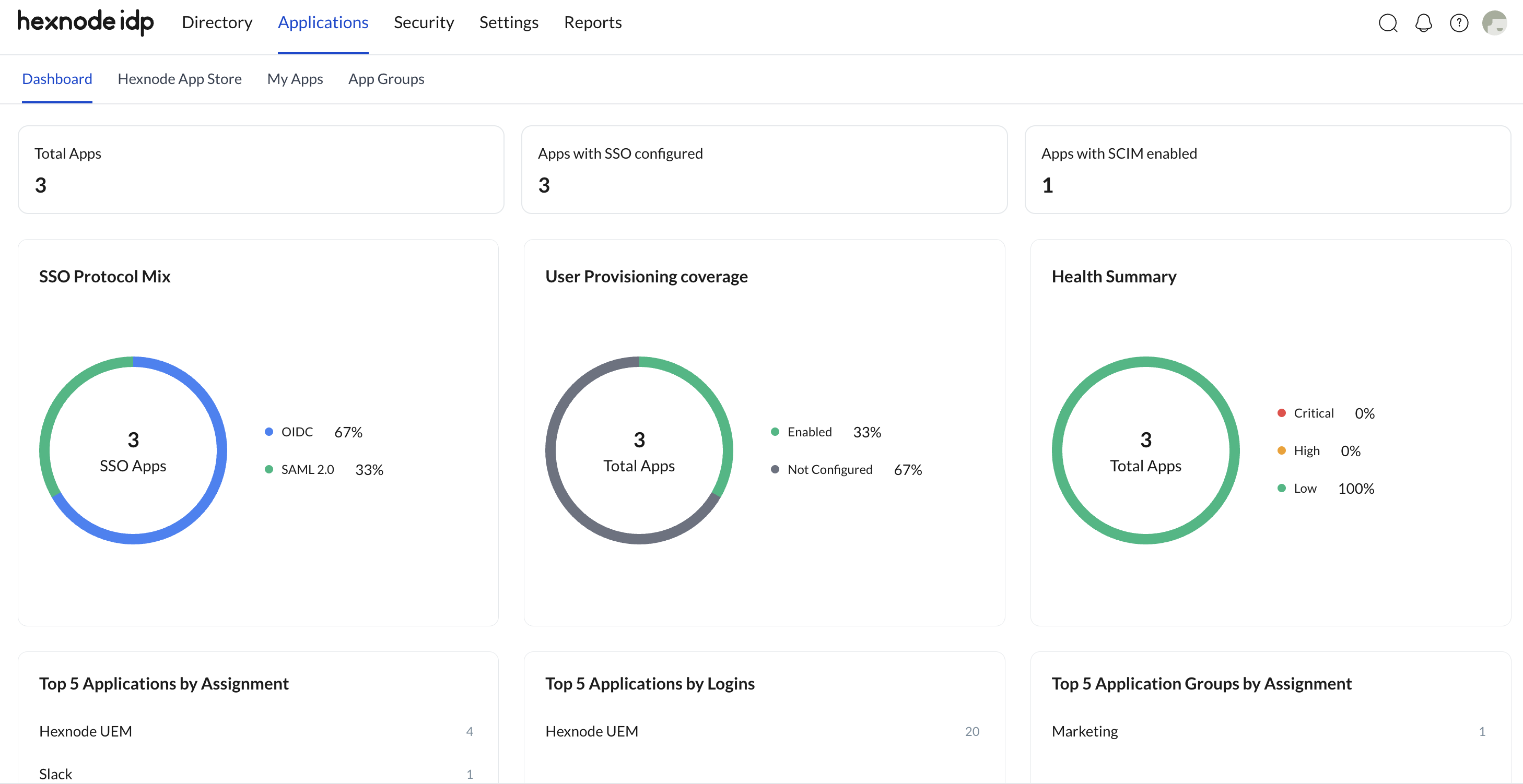Click the Health Summary donut chart center

[1146, 451]
